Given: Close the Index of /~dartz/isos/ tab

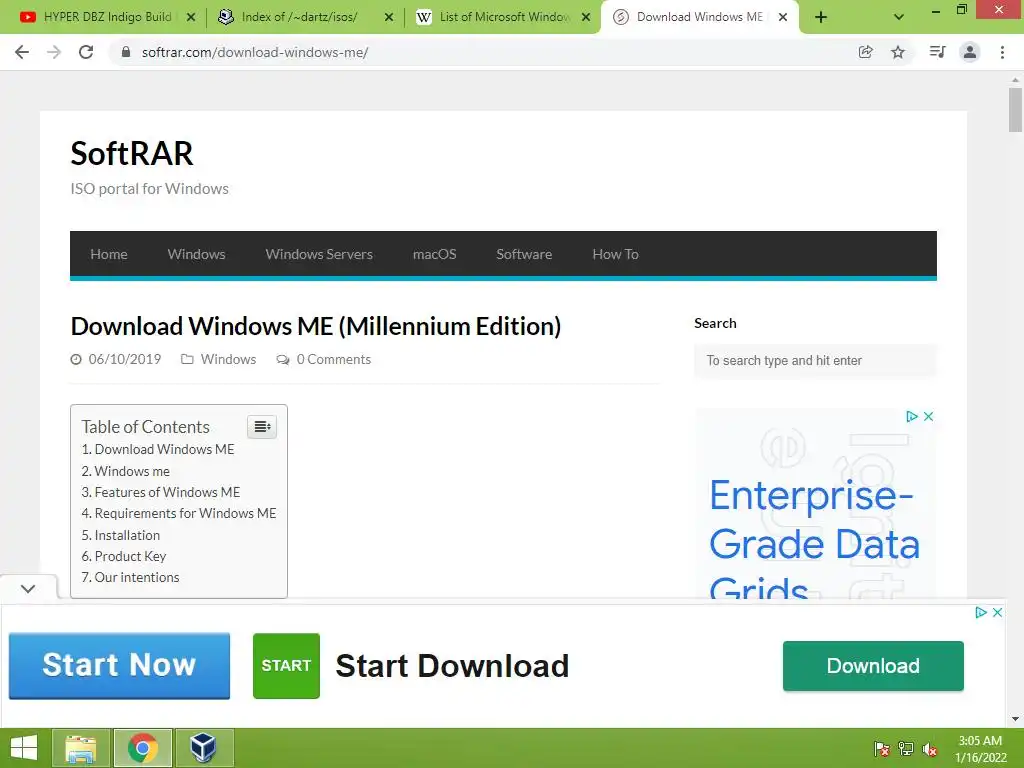Looking at the screenshot, I should click(x=389, y=17).
